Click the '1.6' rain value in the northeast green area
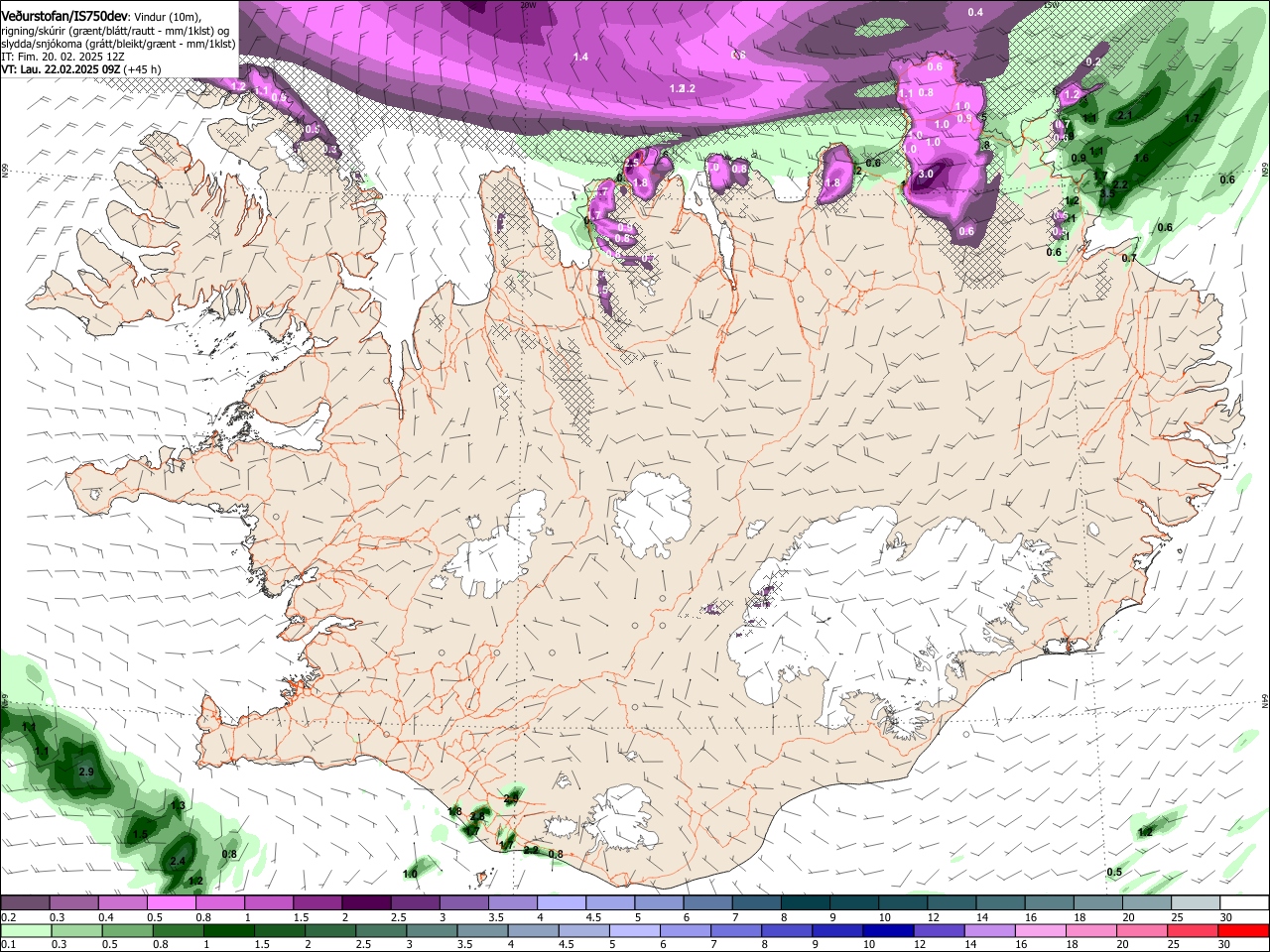The height and width of the screenshot is (952, 1270). pyautogui.click(x=1141, y=159)
